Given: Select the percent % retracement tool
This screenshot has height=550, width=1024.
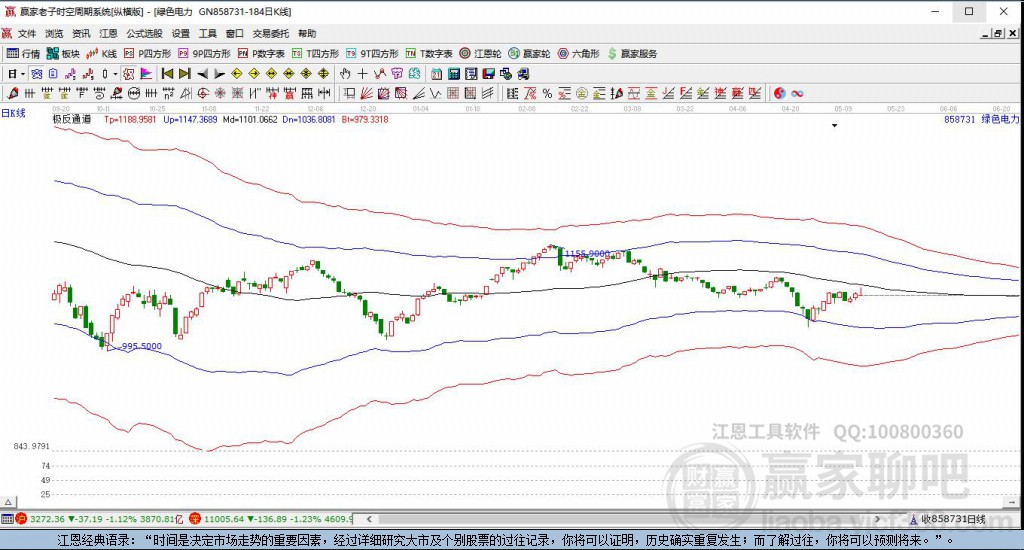Looking at the screenshot, I should coord(547,93).
